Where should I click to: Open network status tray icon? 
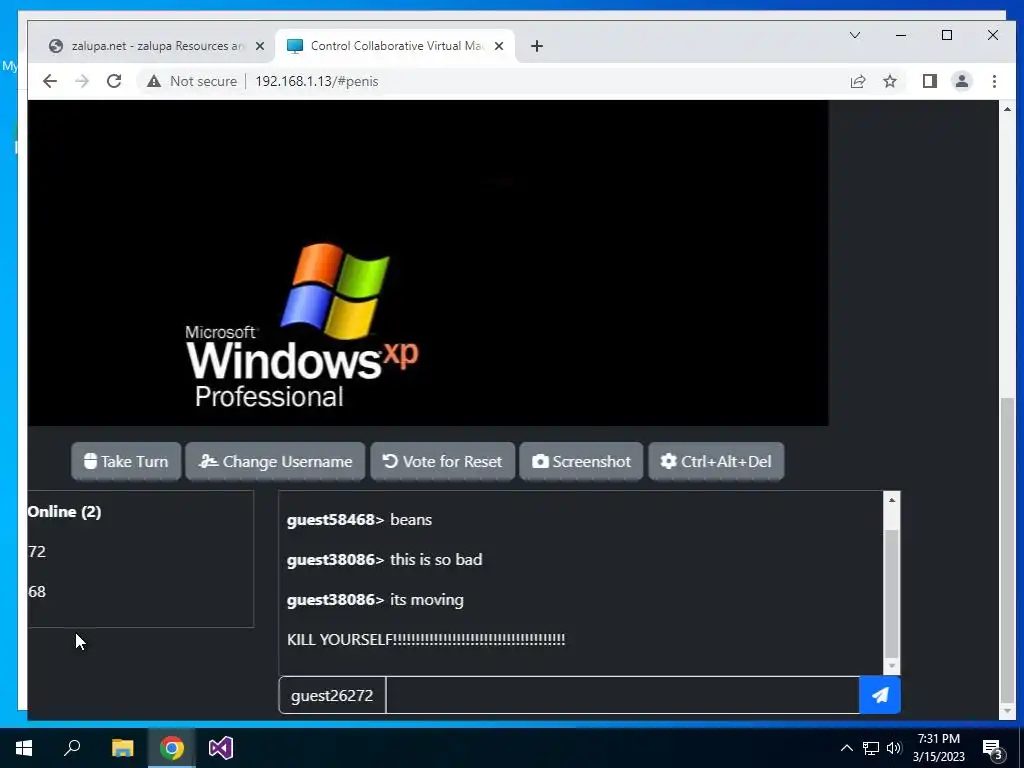click(871, 748)
